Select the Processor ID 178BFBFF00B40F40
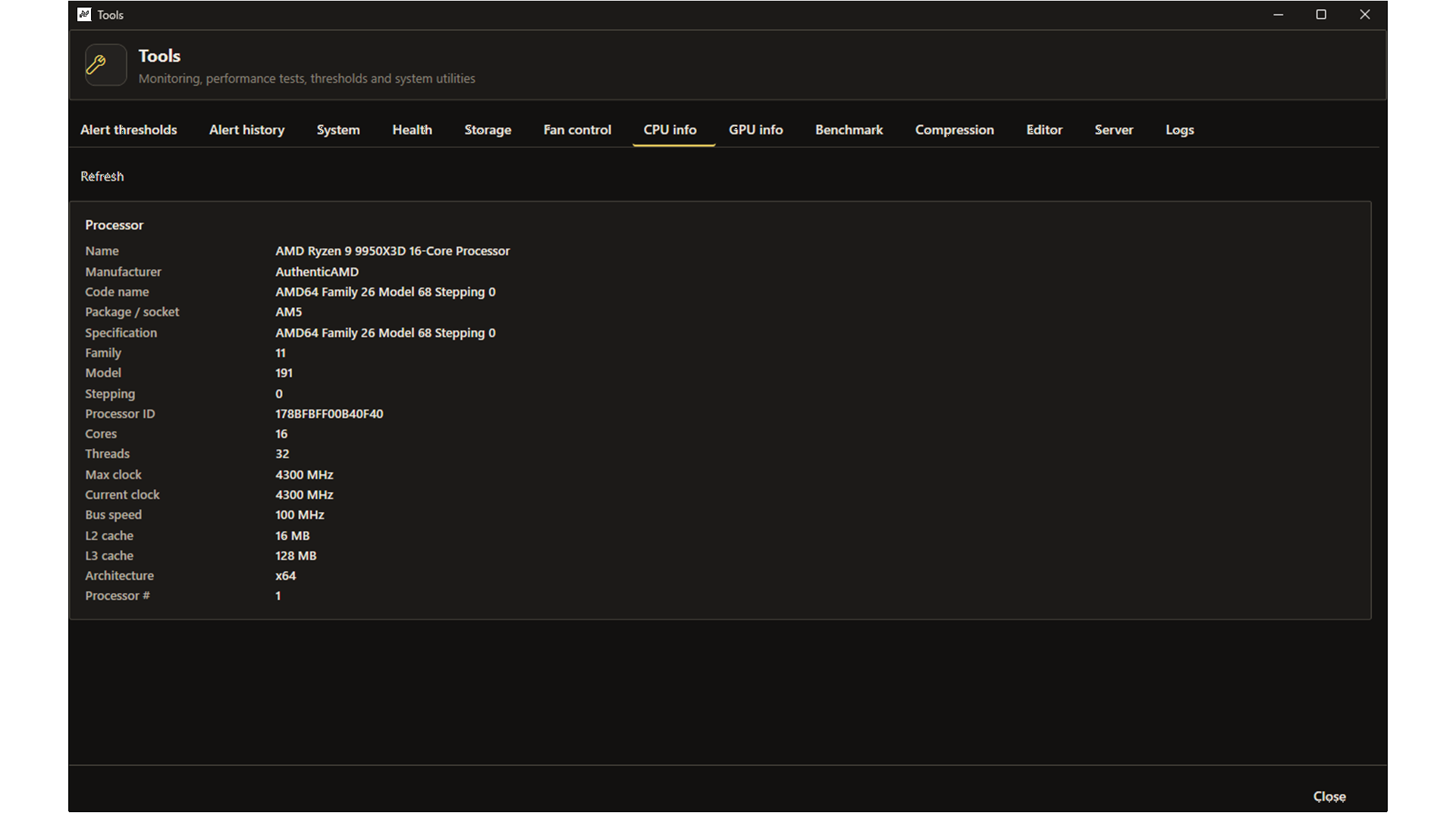 click(x=329, y=414)
